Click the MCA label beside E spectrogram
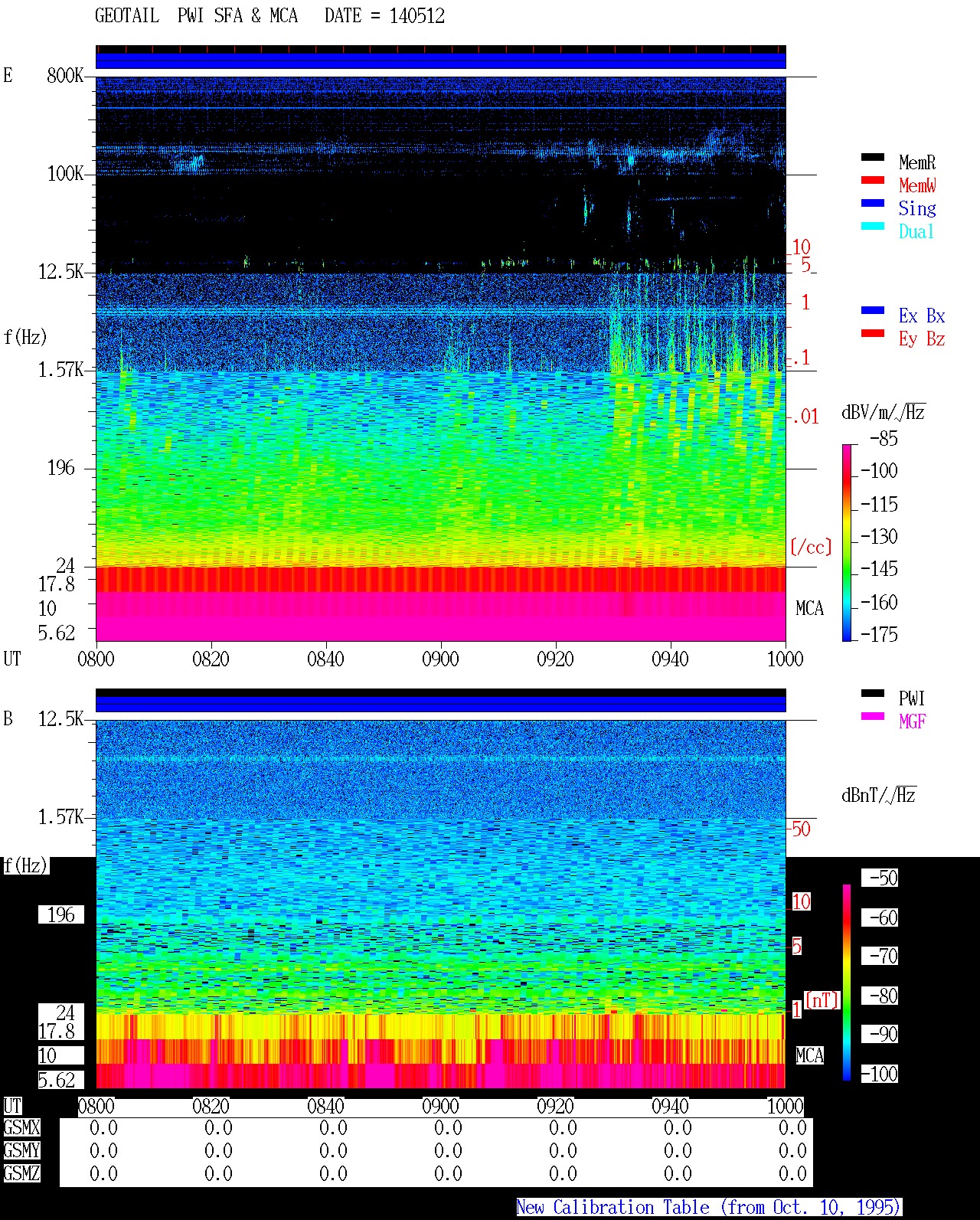 click(x=809, y=609)
